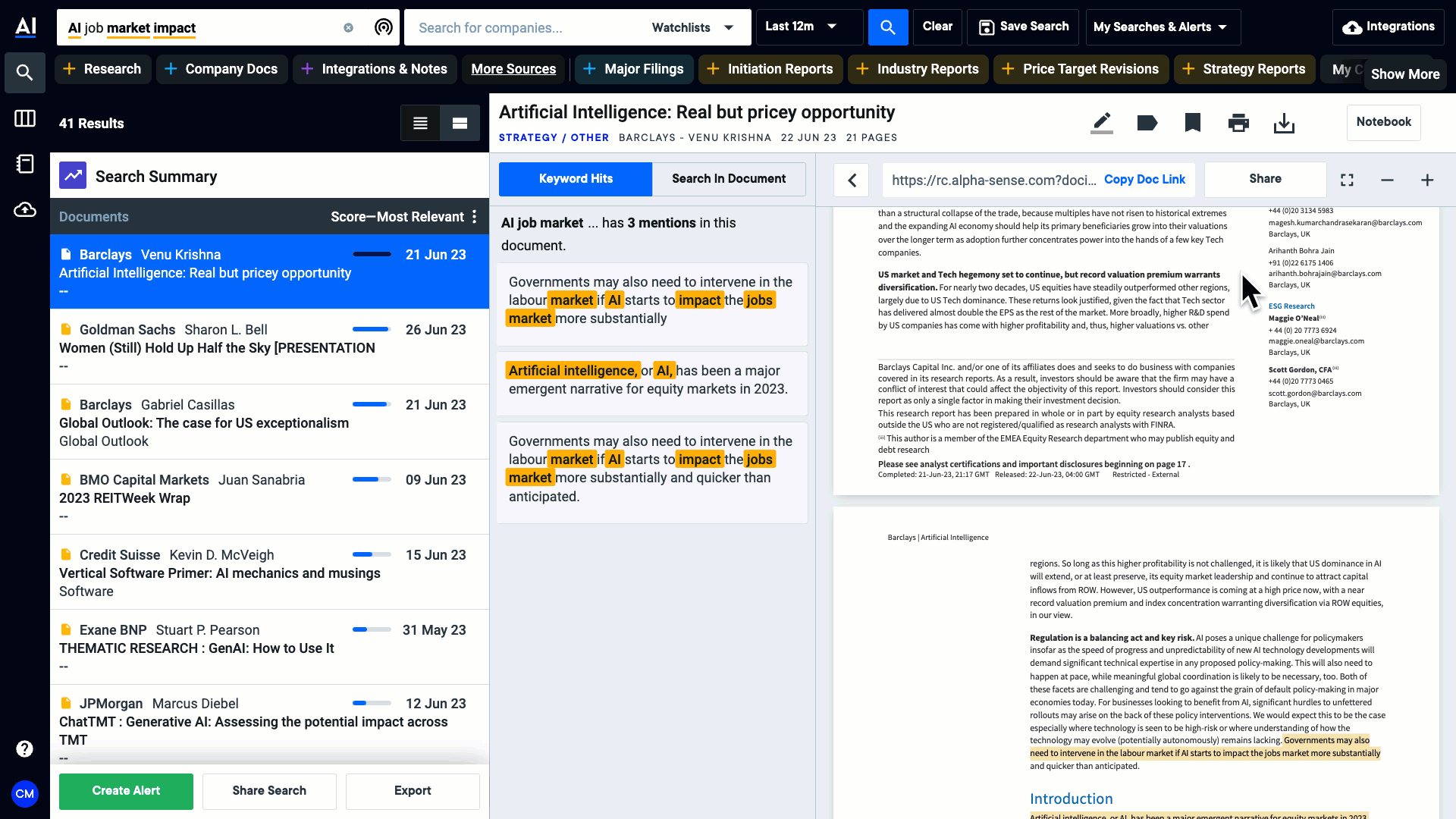This screenshot has width=1456, height=819.
Task: Click Copy Doc Link
Action: [1144, 180]
